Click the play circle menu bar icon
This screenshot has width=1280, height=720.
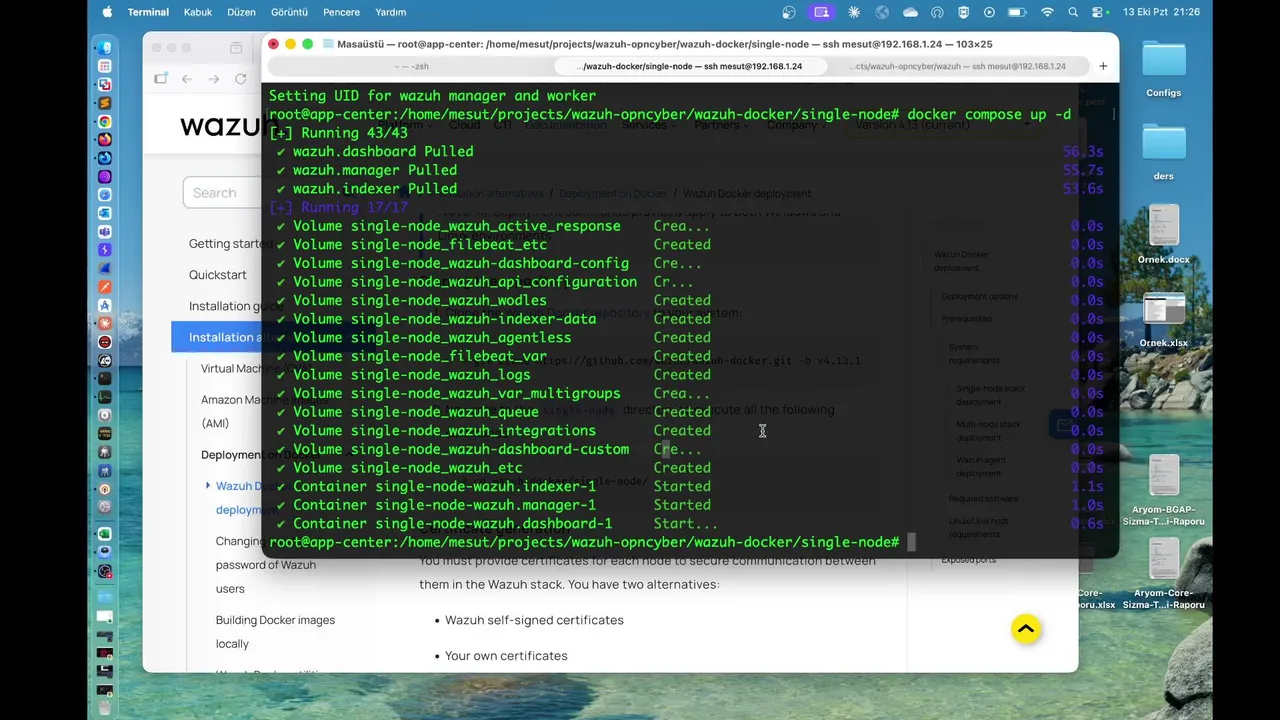pos(990,12)
